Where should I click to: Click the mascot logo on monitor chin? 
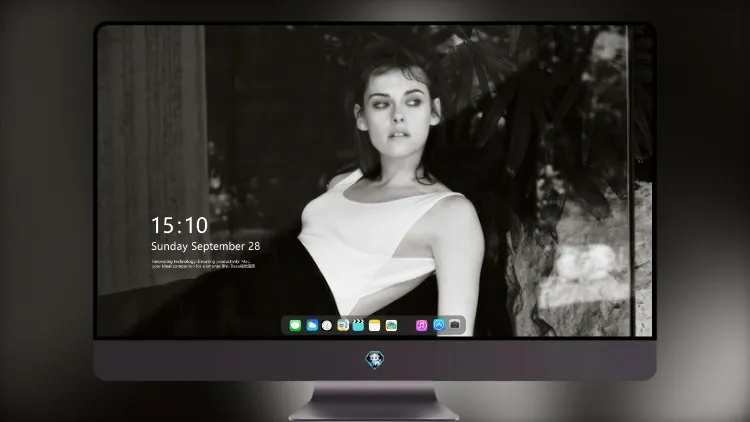[x=375, y=360]
